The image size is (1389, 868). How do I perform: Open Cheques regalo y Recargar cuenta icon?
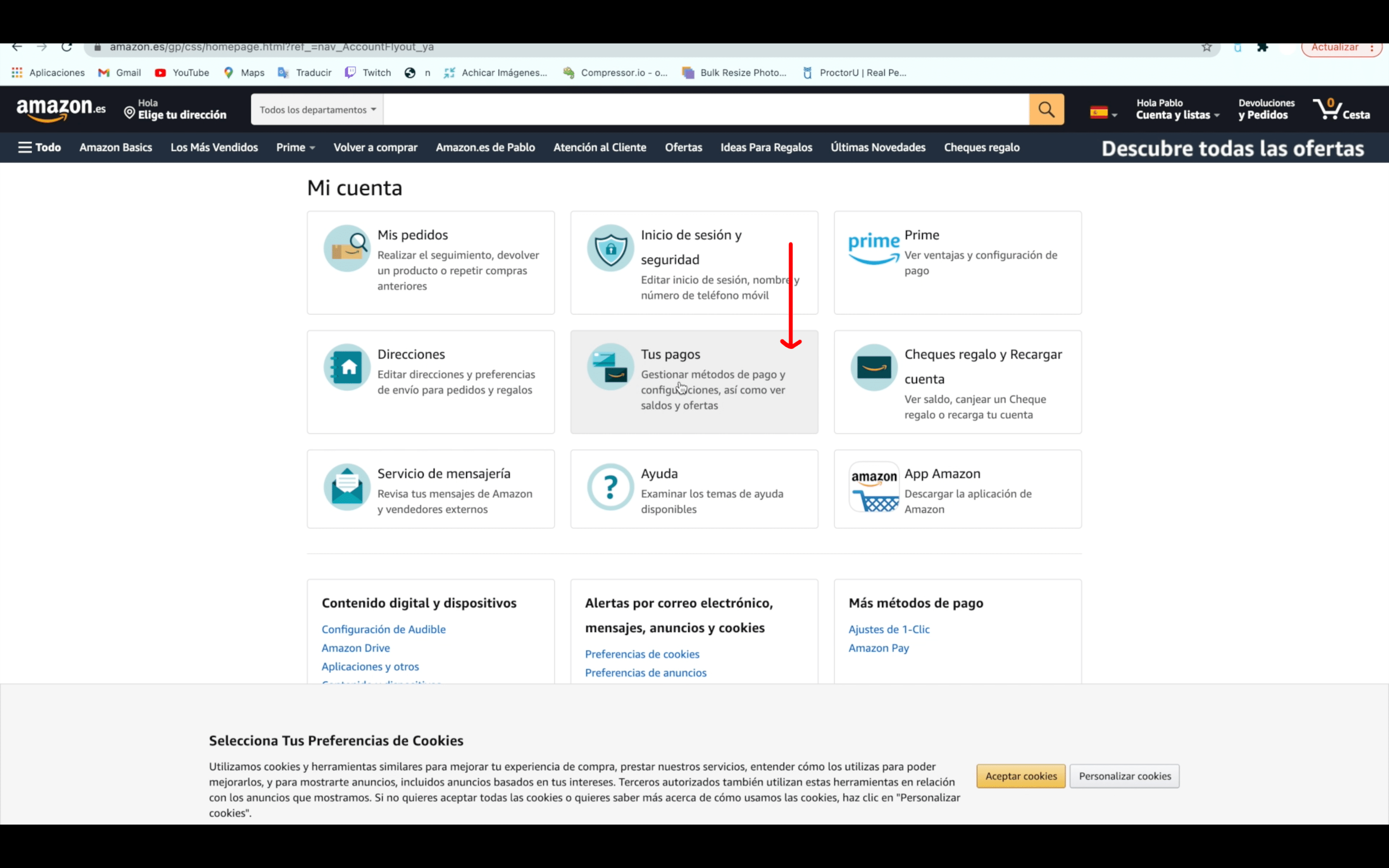click(874, 367)
